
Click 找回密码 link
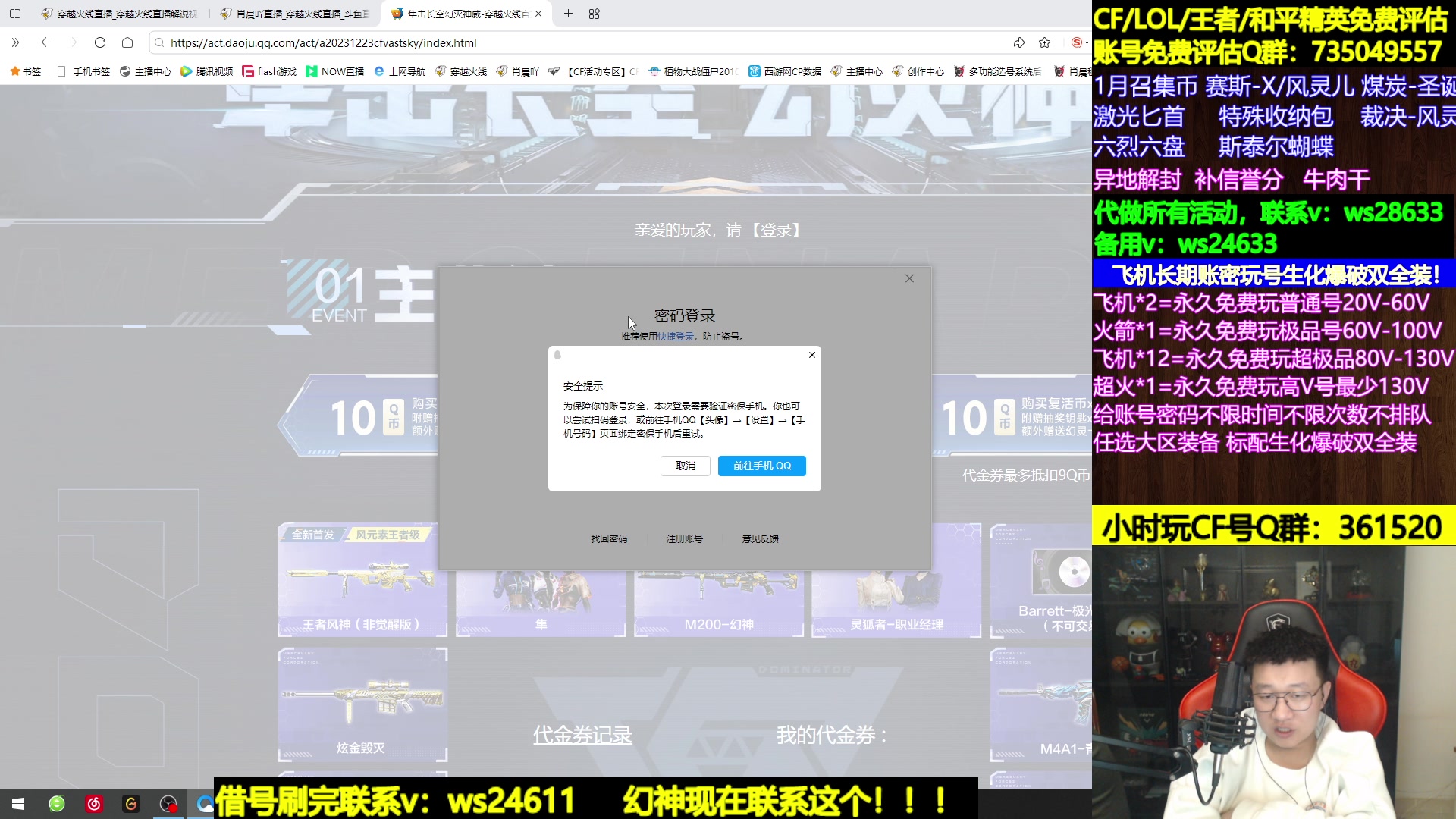(x=609, y=538)
